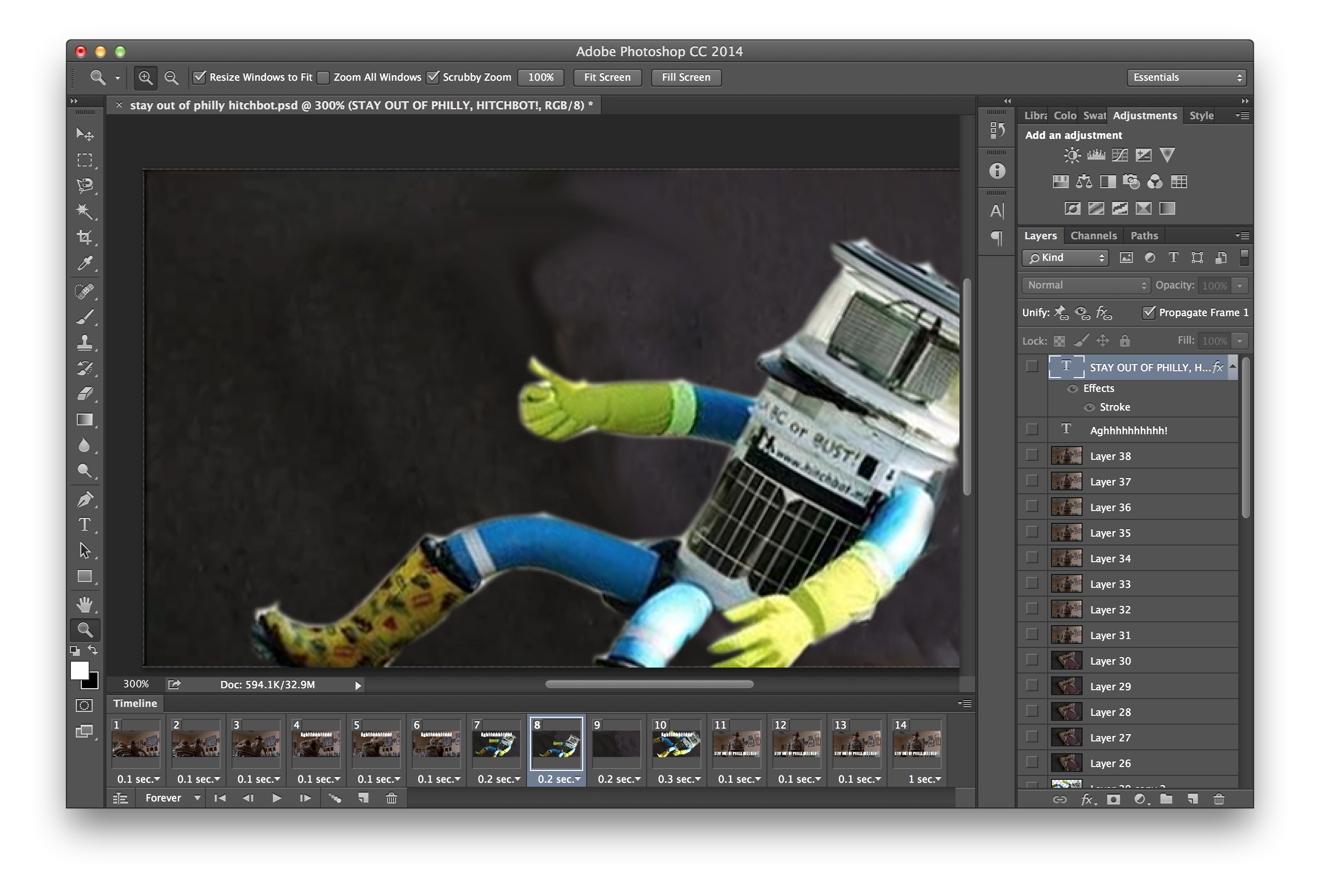This screenshot has width=1320, height=896.
Task: Open the Normal blend mode dropdown
Action: point(1086,285)
